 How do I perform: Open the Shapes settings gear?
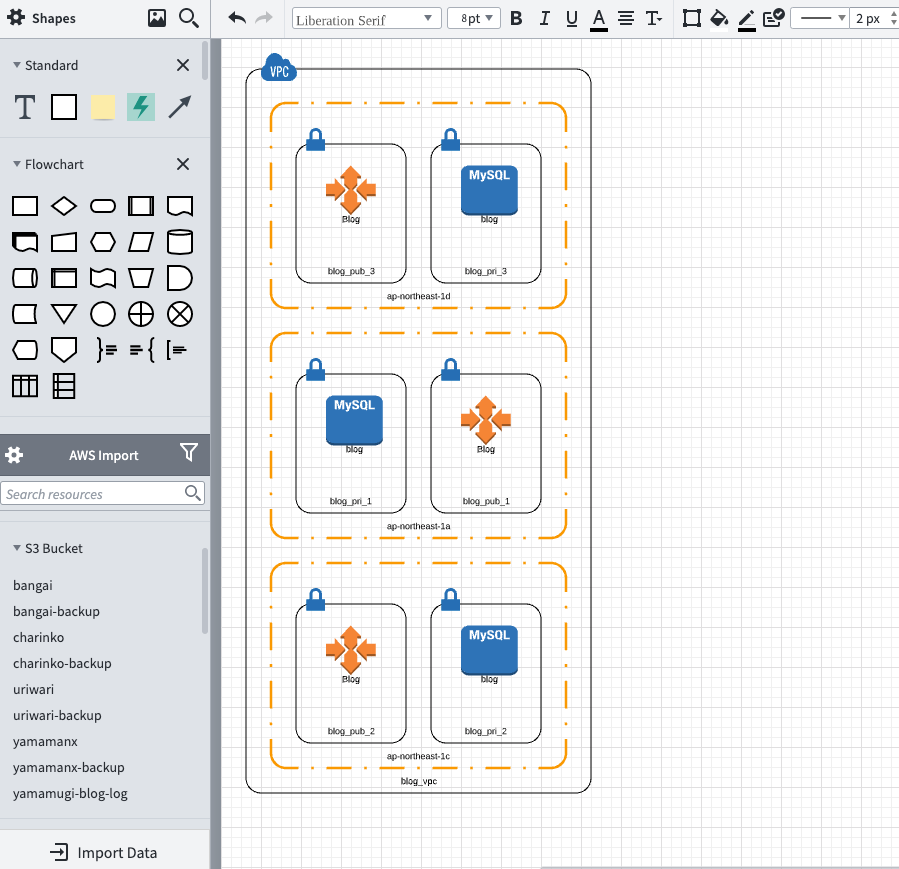click(x=15, y=18)
